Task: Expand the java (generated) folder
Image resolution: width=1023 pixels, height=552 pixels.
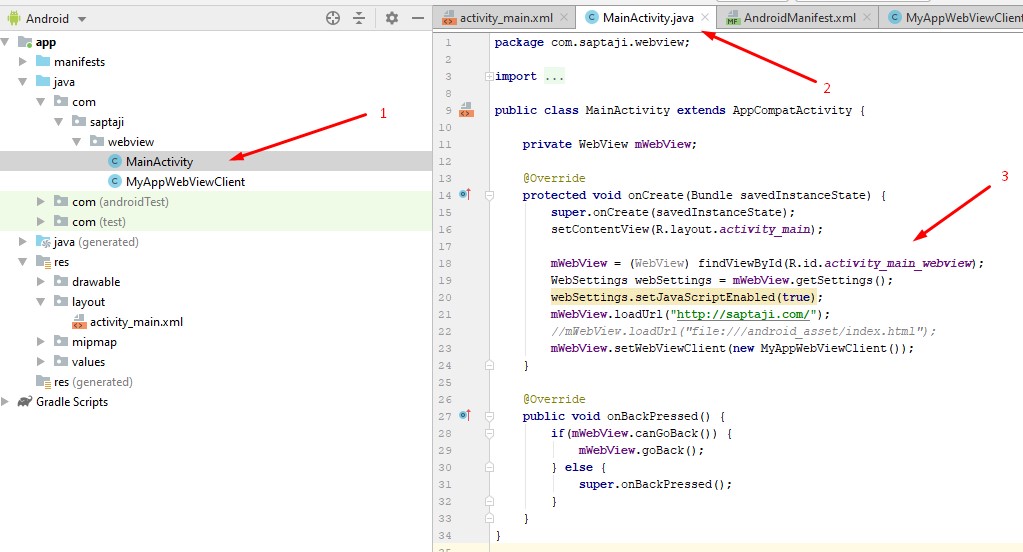Action: (23, 241)
